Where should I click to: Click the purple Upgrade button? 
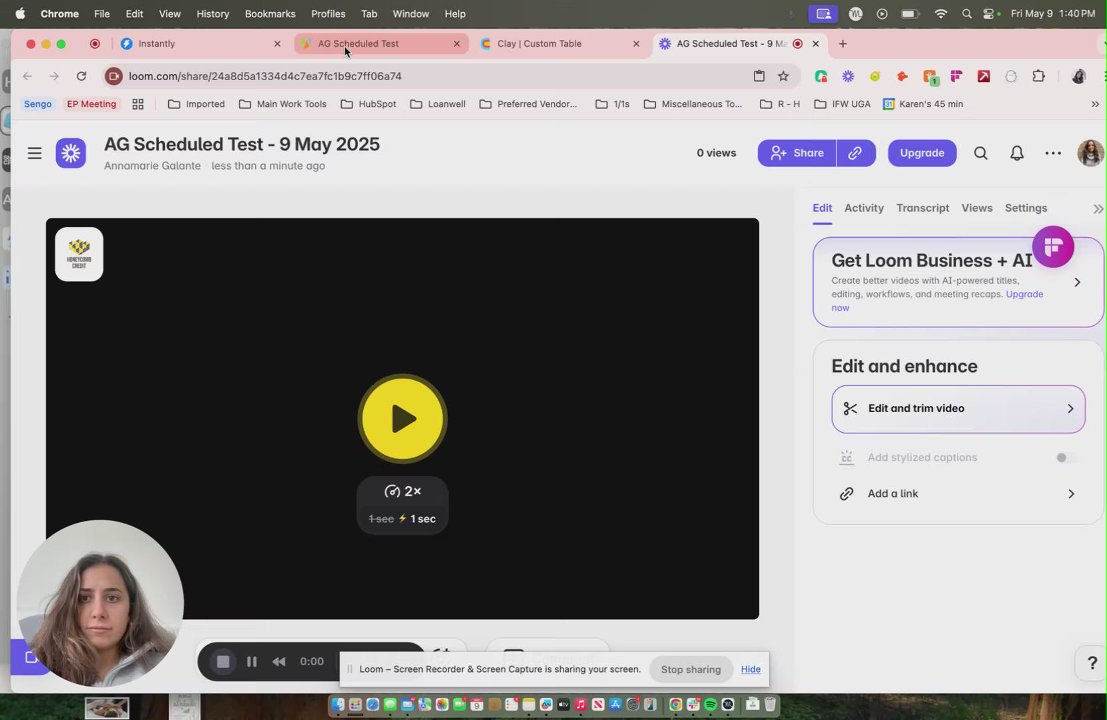(x=921, y=153)
